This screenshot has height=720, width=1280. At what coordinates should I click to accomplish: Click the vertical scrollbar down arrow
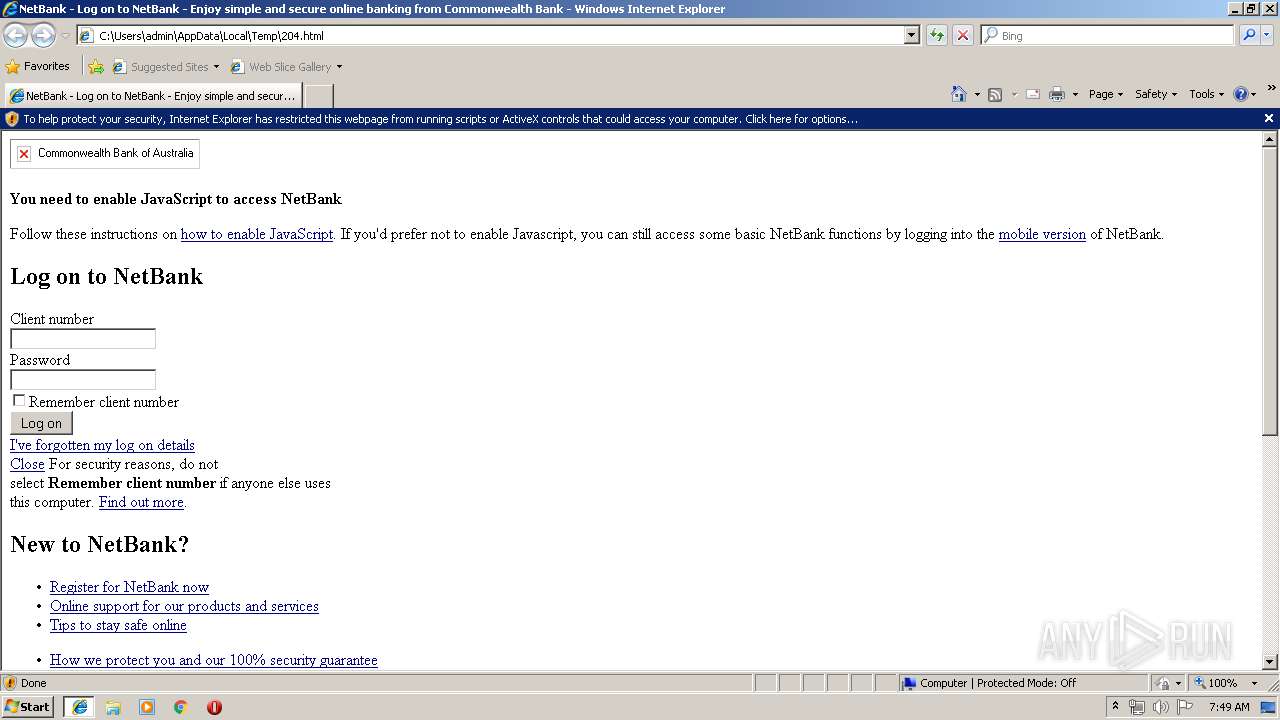tap(1270, 661)
